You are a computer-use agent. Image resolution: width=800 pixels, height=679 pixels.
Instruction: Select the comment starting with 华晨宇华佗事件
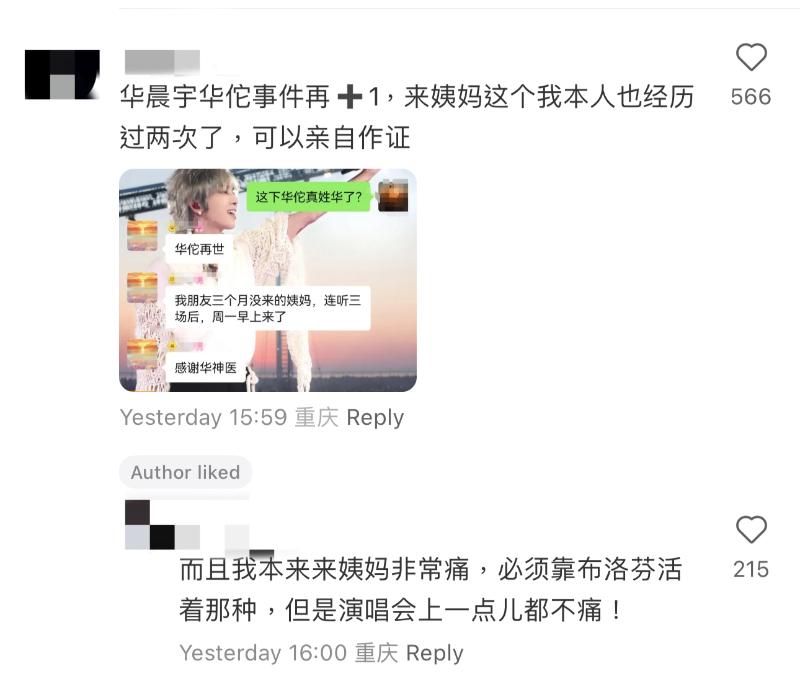407,117
